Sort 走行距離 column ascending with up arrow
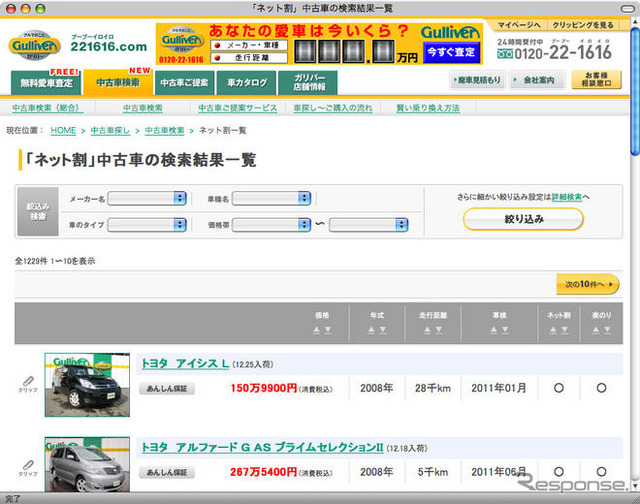Viewport: 640px width, 504px height. click(x=427, y=330)
